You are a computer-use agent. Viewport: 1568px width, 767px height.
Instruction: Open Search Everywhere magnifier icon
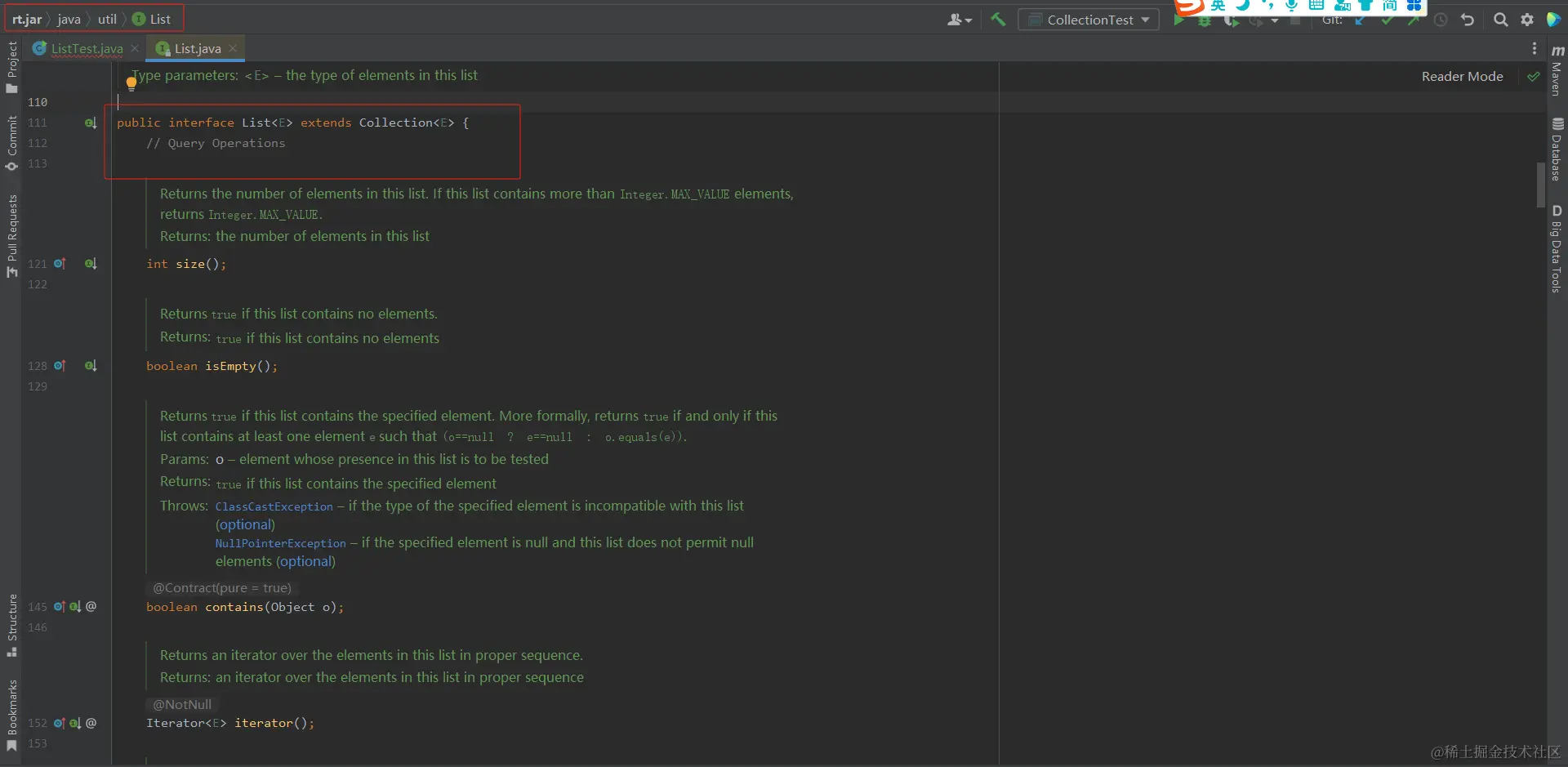coord(1500,20)
